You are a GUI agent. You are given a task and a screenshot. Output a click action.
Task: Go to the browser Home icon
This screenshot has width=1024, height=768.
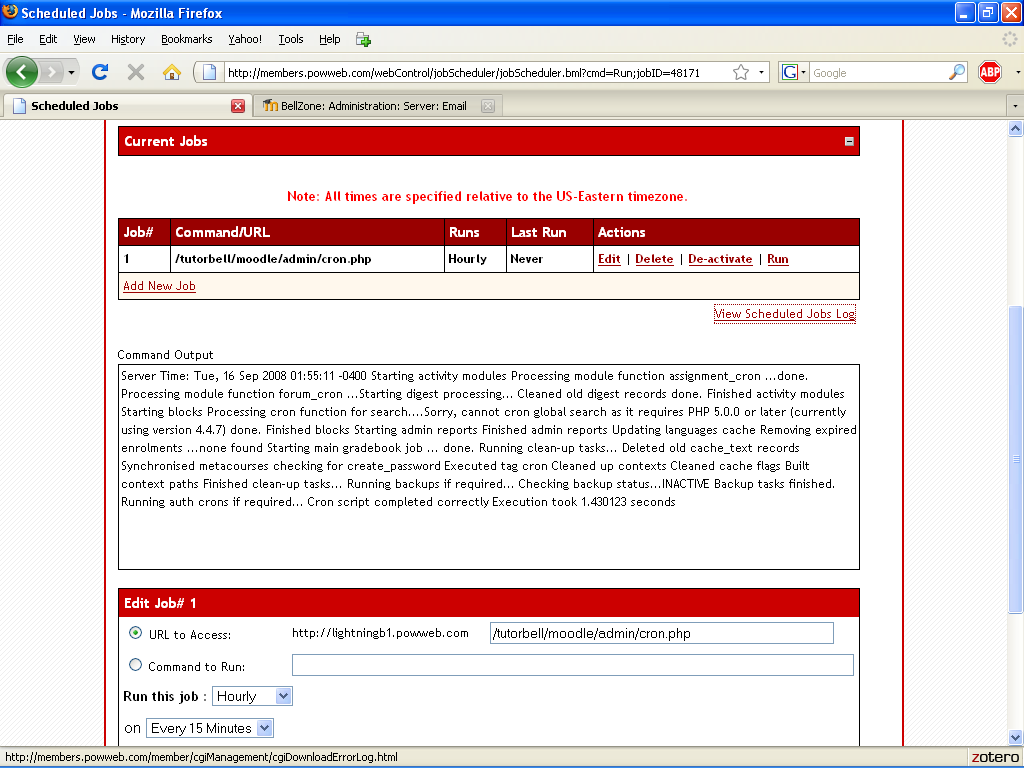pos(171,72)
